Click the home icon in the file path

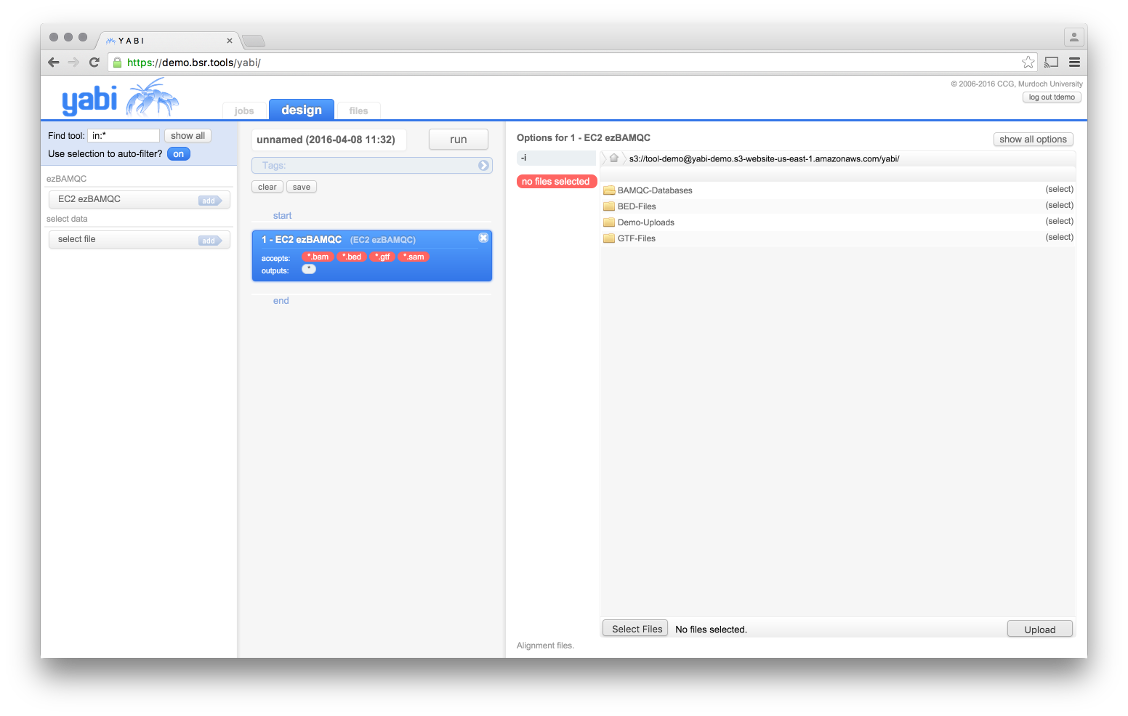coord(614,158)
